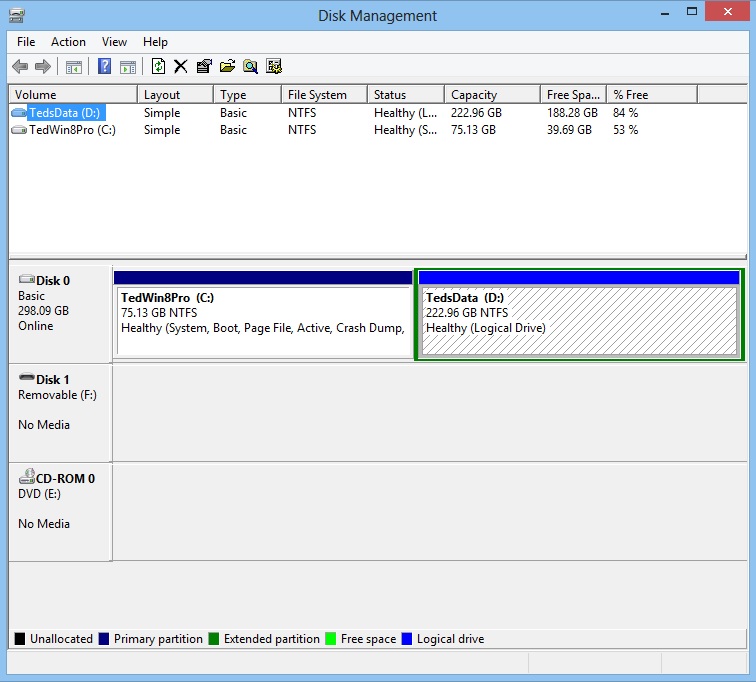756x682 pixels.
Task: Select the Disk 0 label panel
Action: point(59,310)
